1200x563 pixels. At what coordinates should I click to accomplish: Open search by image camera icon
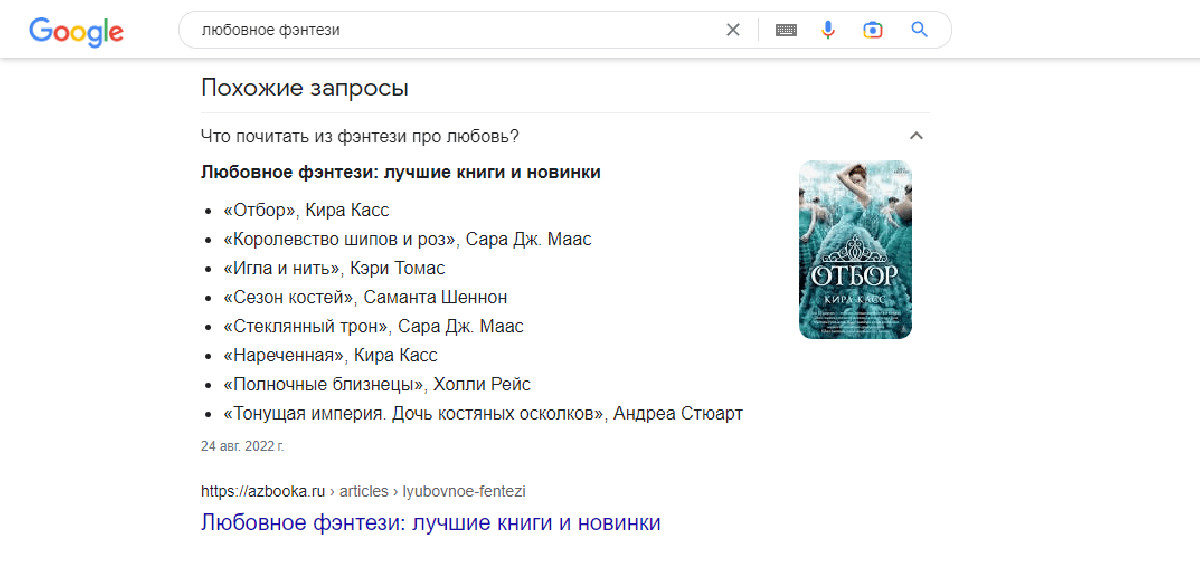click(873, 30)
